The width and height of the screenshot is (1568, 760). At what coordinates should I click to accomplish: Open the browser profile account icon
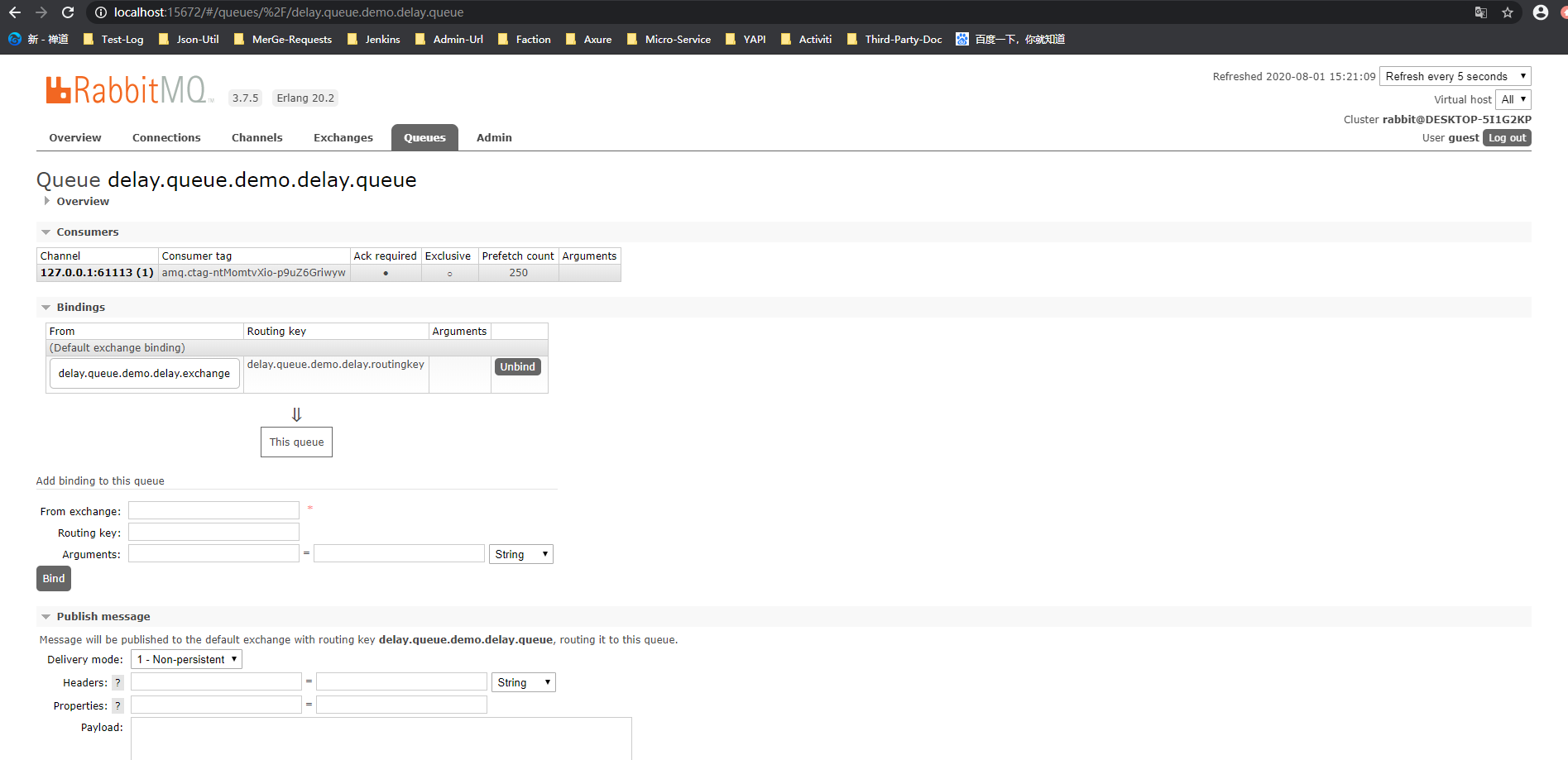pos(1541,12)
